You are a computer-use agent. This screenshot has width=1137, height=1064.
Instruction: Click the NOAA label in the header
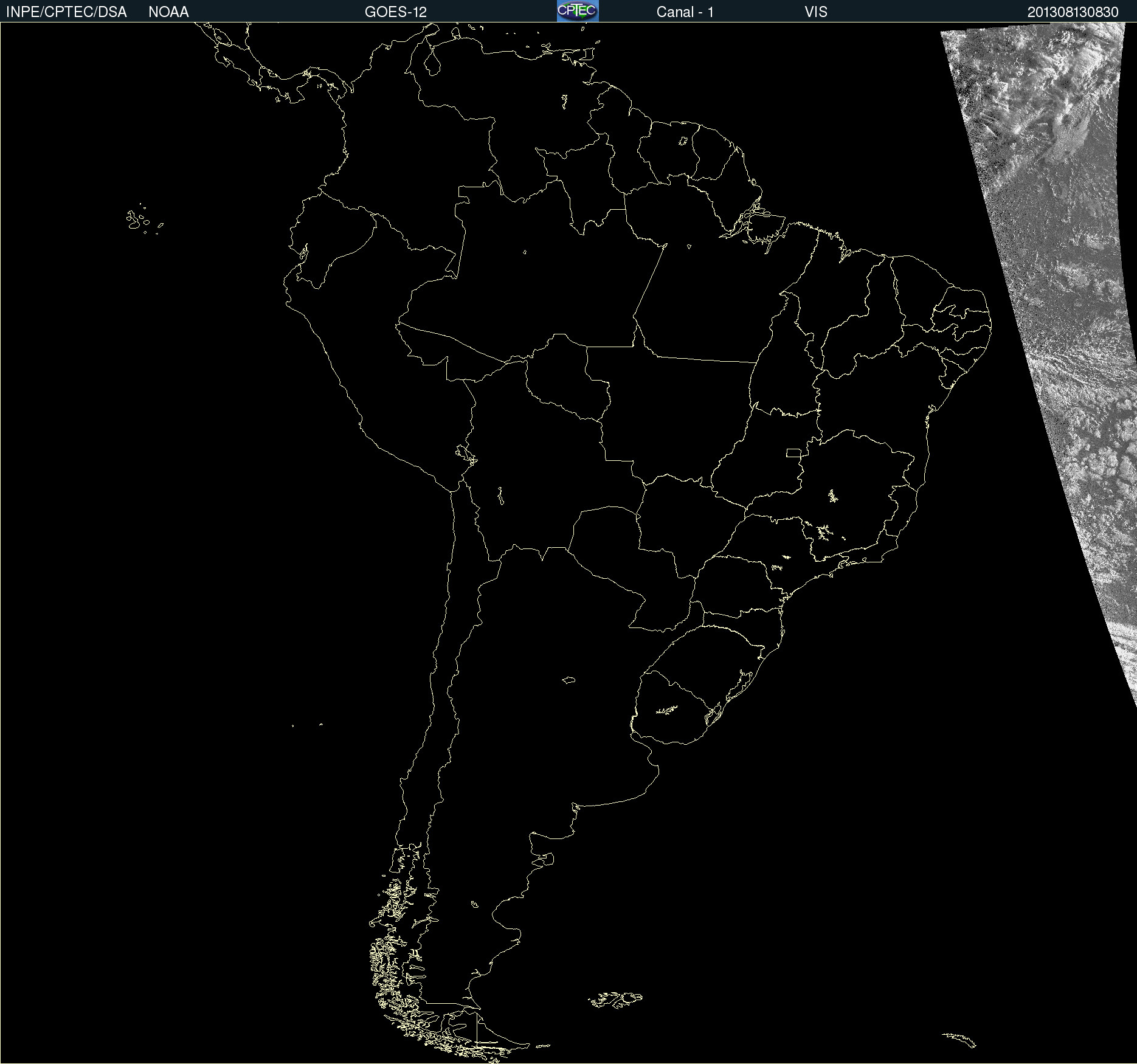coord(168,12)
